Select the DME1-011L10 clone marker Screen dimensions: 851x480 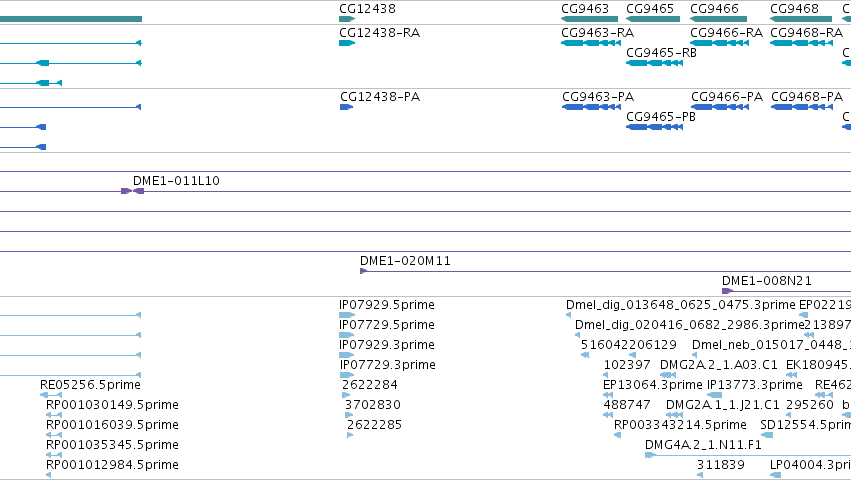pos(132,191)
